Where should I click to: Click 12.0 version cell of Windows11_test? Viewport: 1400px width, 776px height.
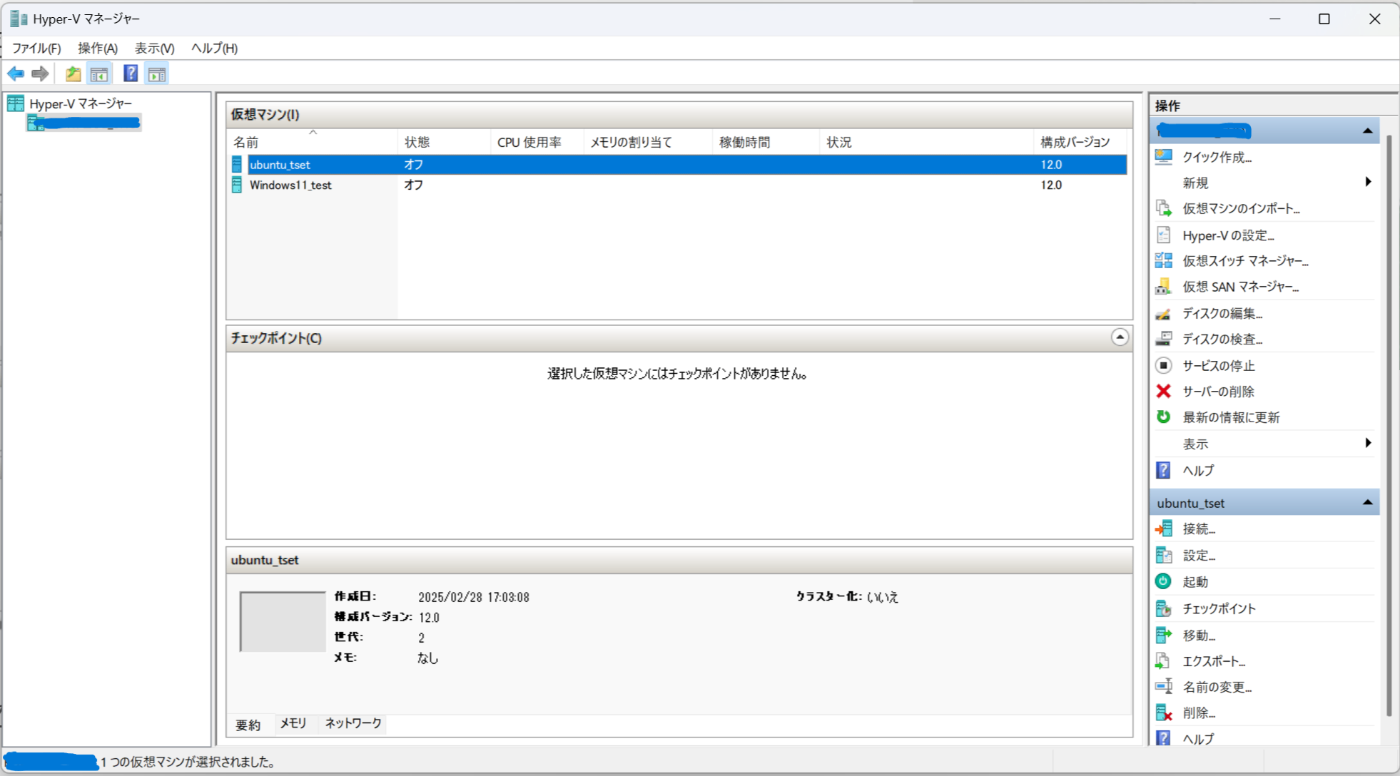click(1051, 185)
